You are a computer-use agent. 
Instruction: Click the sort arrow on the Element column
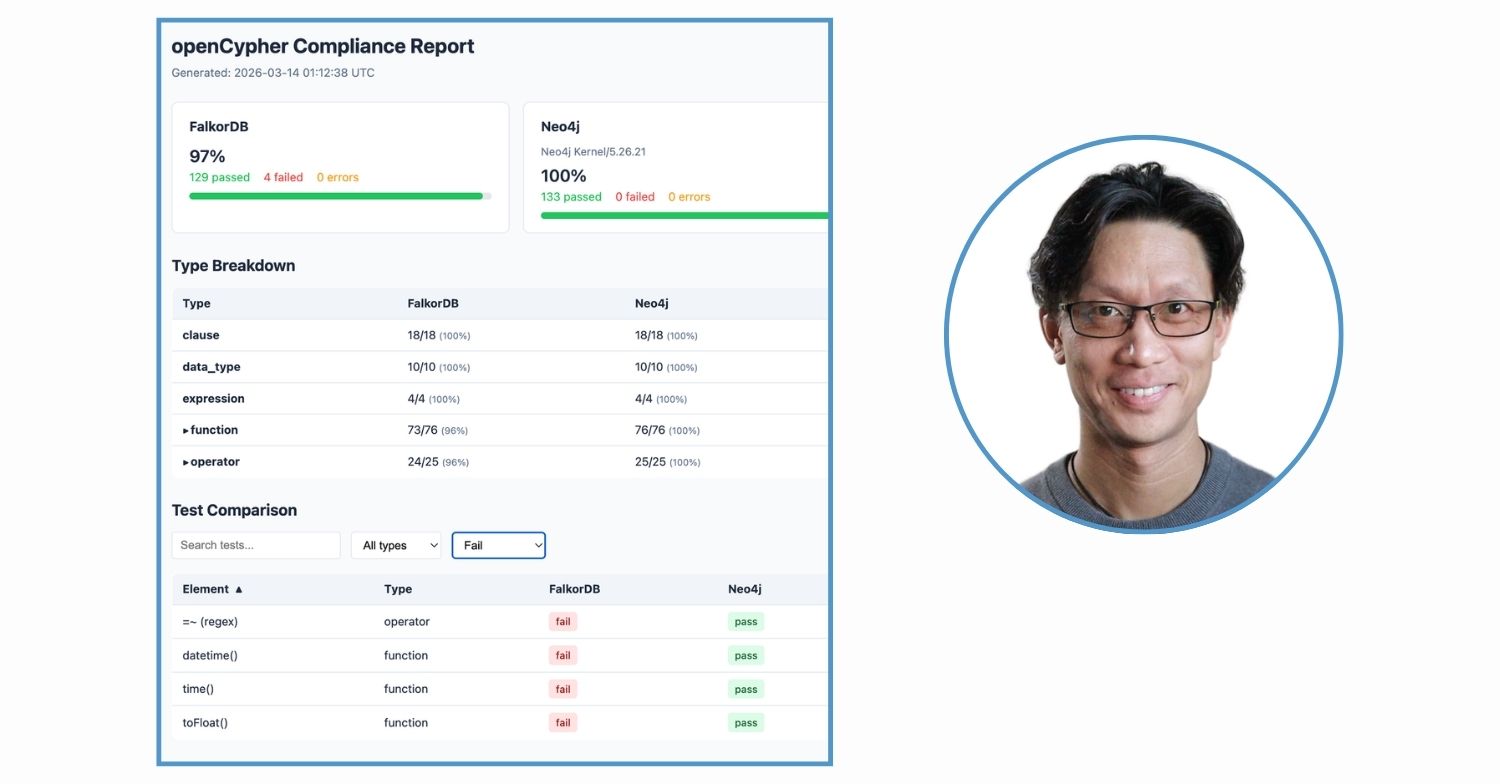pos(238,589)
